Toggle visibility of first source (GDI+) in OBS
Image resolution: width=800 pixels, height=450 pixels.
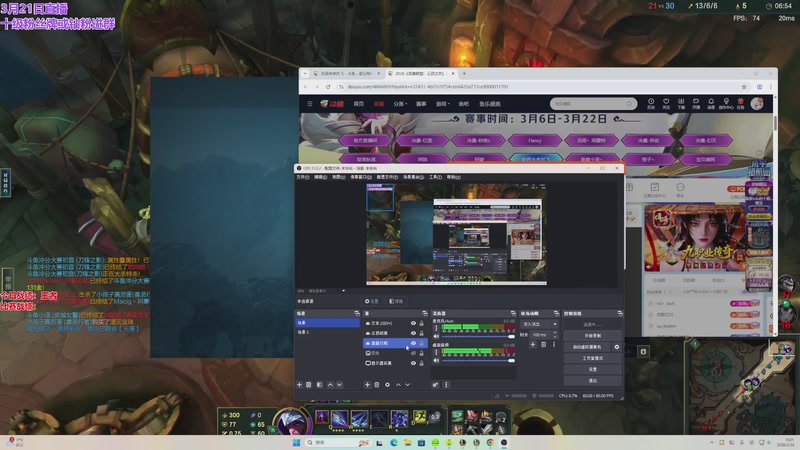coord(413,323)
